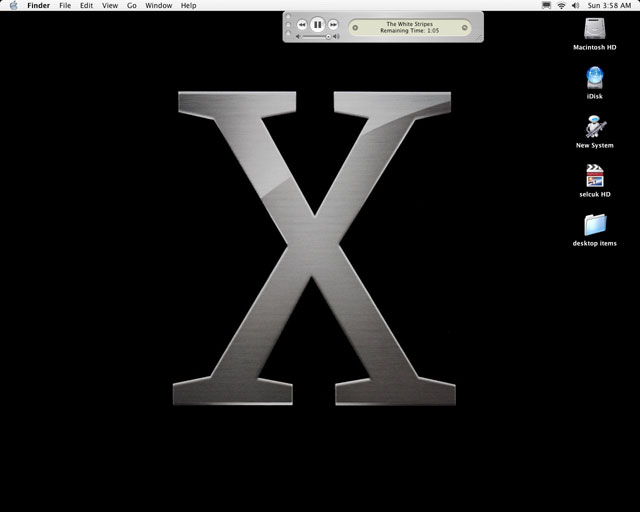Select the Macintosh HD drive icon
The height and width of the screenshot is (512, 640).
[595, 29]
